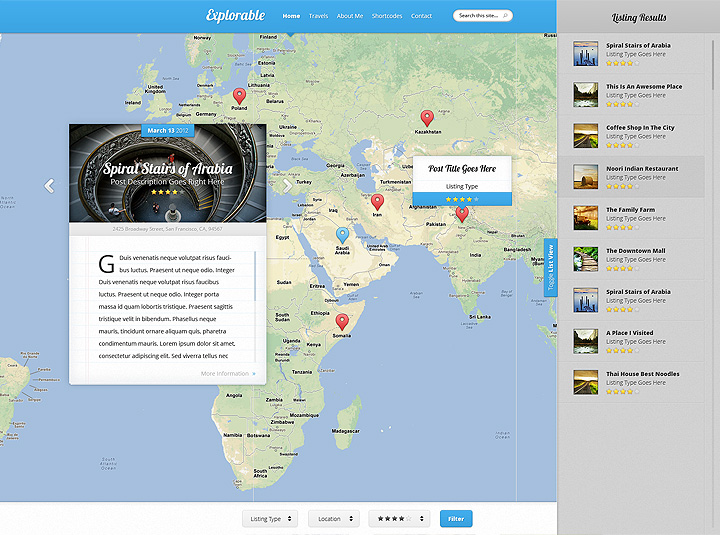Viewport: 720px width, 535px height.
Task: Click the Listing Results heading
Action: click(x=639, y=17)
